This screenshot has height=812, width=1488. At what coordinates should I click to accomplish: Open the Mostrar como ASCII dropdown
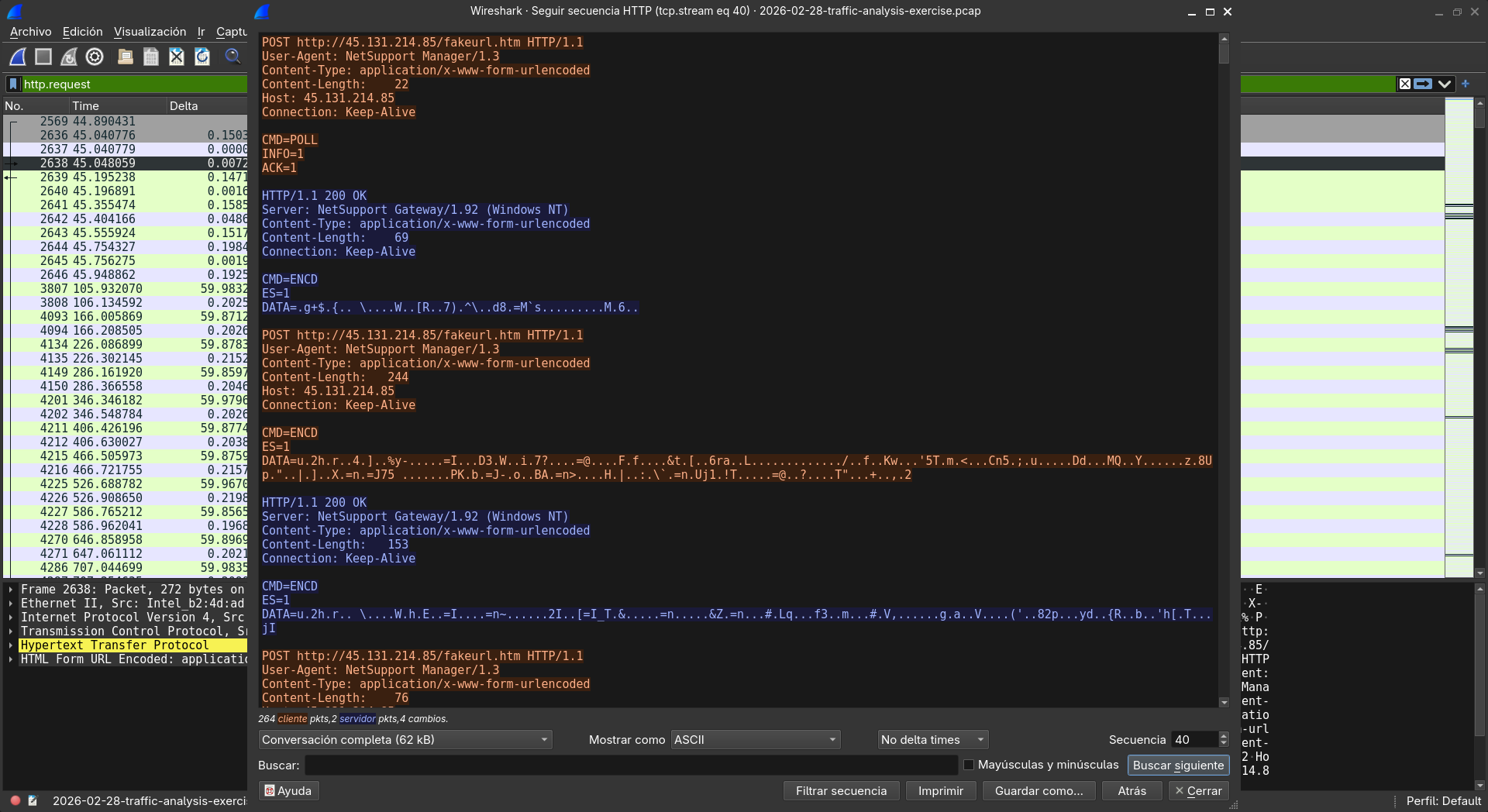click(756, 740)
